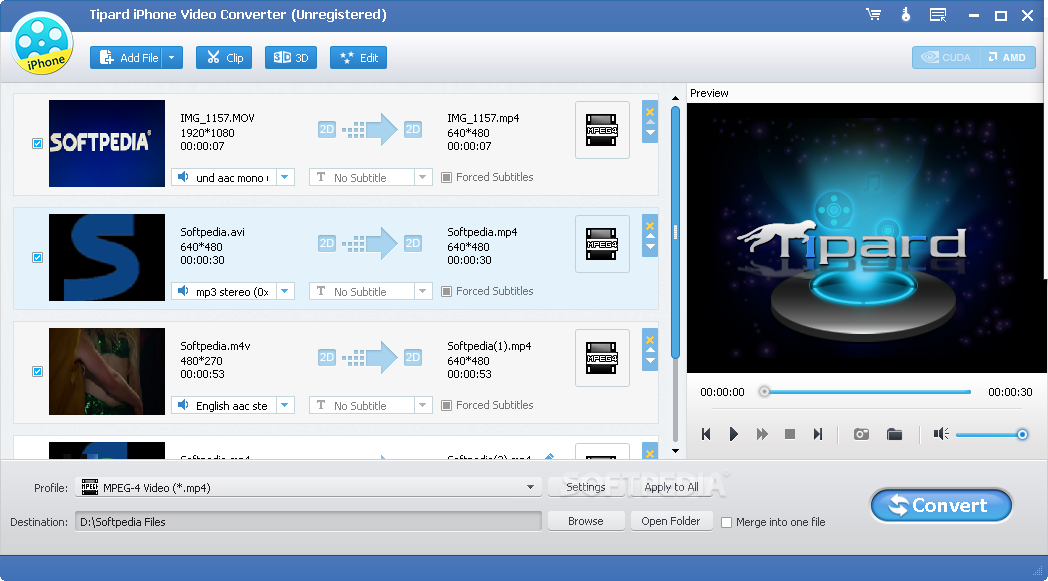Skip to next item in preview
Viewport: 1048px width, 581px height.
click(x=817, y=434)
